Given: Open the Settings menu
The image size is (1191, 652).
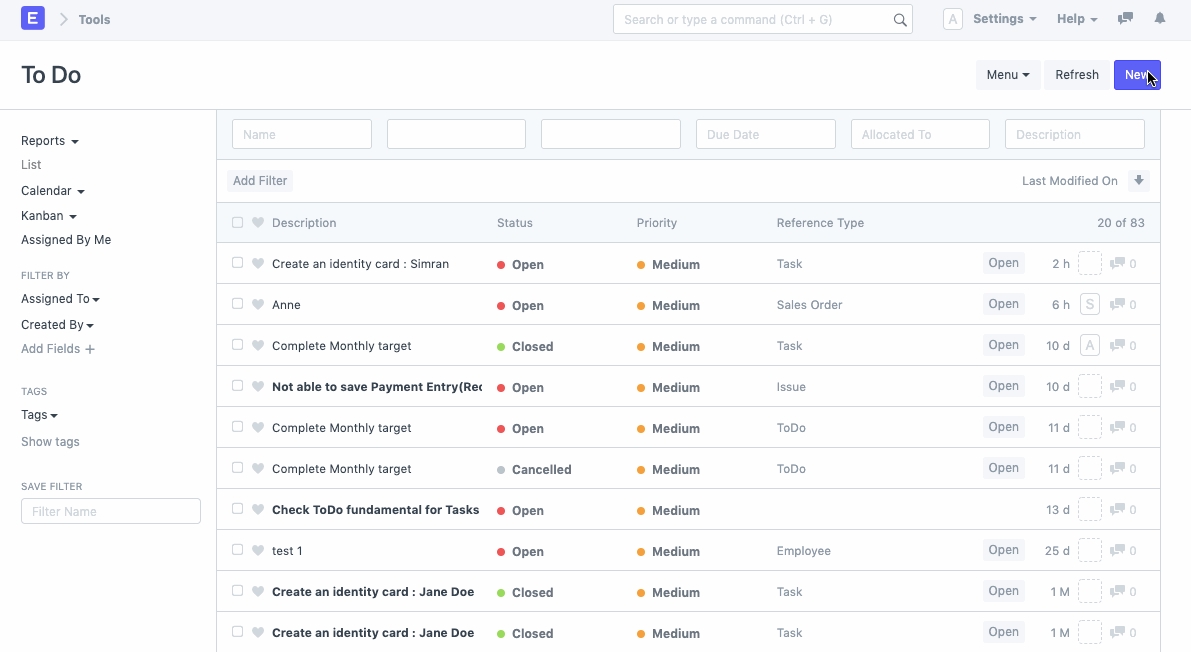Looking at the screenshot, I should 1004,19.
